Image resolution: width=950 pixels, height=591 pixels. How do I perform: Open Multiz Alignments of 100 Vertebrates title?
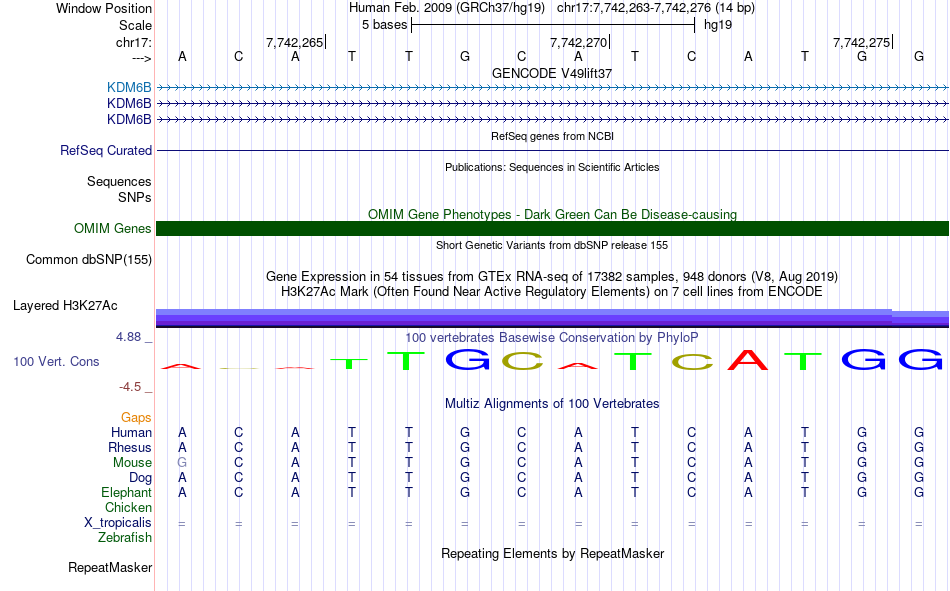click(x=552, y=404)
